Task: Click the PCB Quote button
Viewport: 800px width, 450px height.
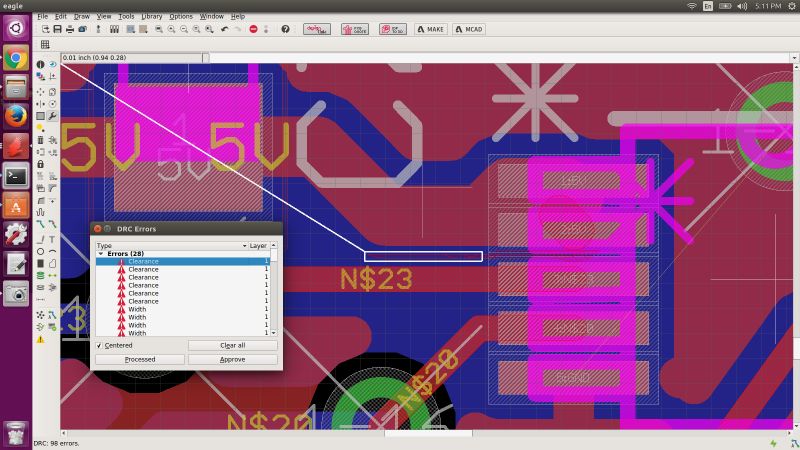Action: pyautogui.click(x=355, y=29)
